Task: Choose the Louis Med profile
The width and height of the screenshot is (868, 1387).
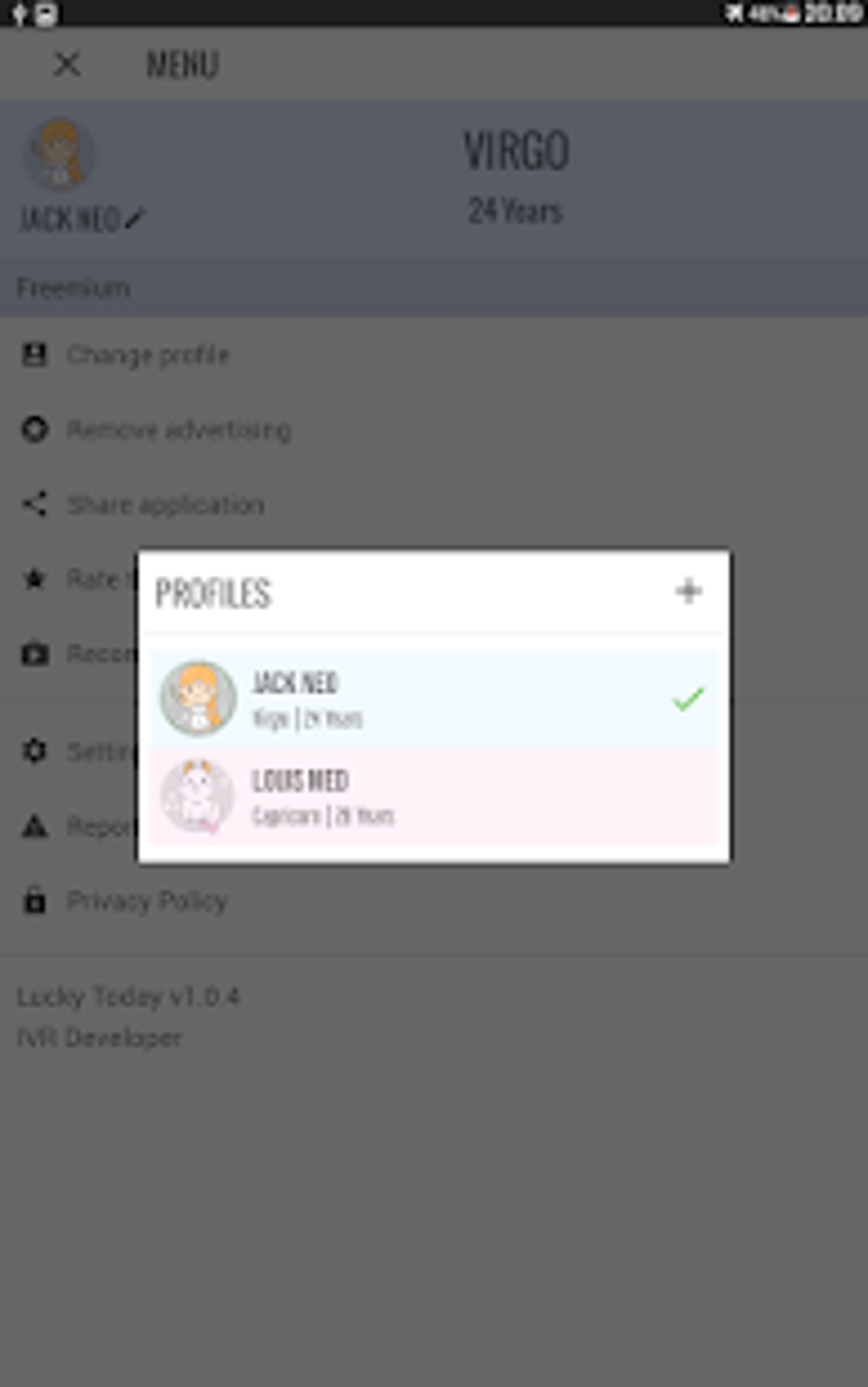Action: (x=434, y=797)
